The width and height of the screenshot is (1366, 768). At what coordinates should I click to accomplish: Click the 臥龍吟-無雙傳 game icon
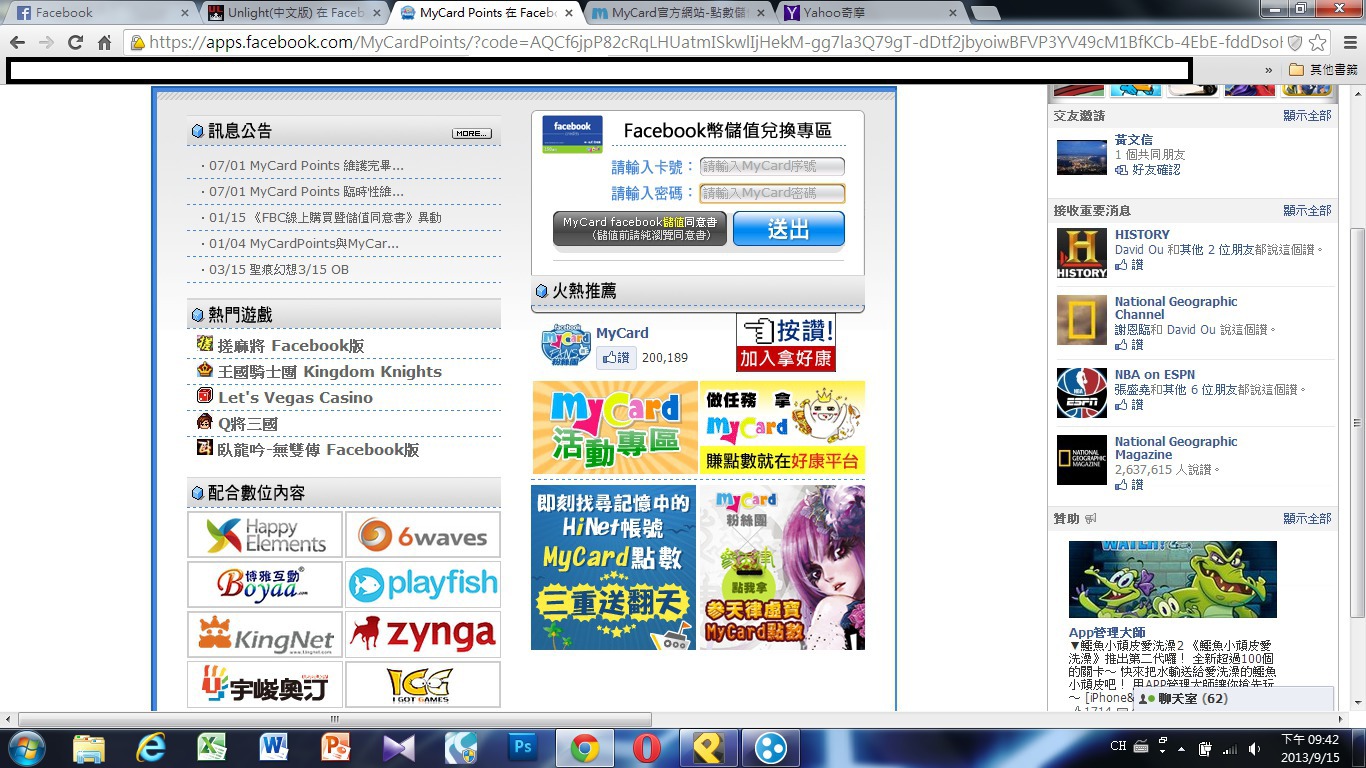point(205,448)
